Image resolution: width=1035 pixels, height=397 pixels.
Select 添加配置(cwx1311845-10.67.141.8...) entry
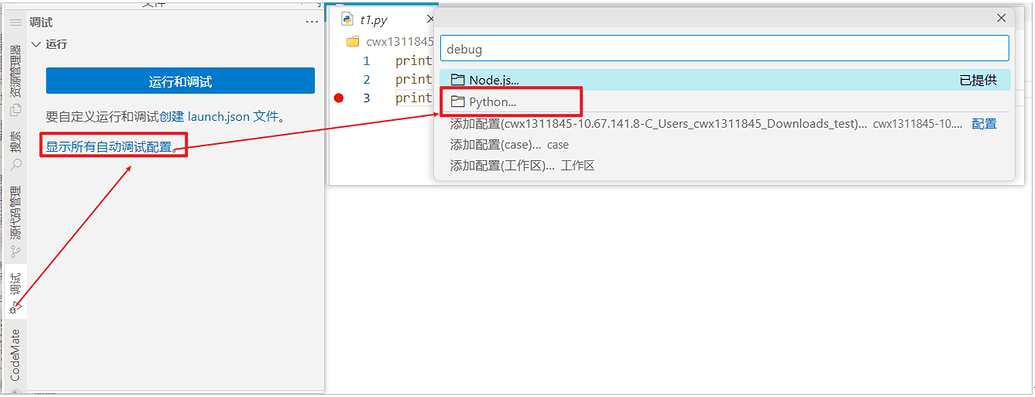(724, 124)
